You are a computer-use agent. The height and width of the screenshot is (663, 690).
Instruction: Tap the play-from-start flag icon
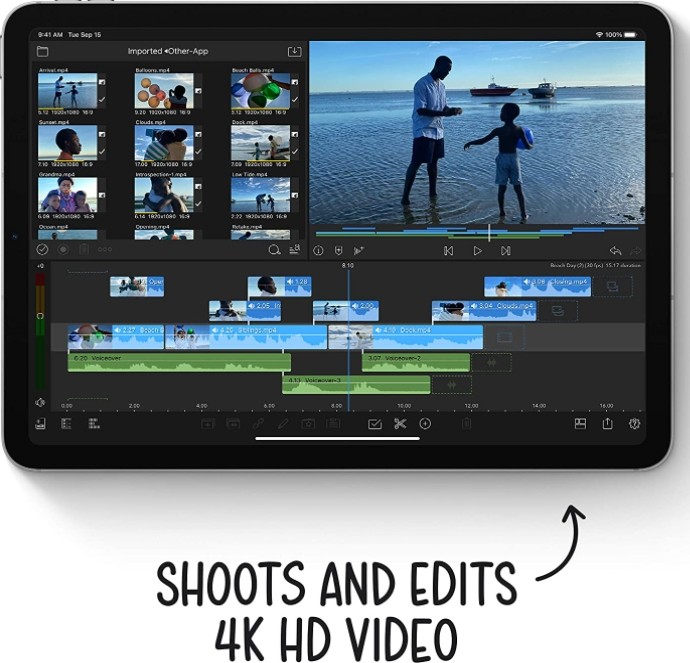(359, 251)
